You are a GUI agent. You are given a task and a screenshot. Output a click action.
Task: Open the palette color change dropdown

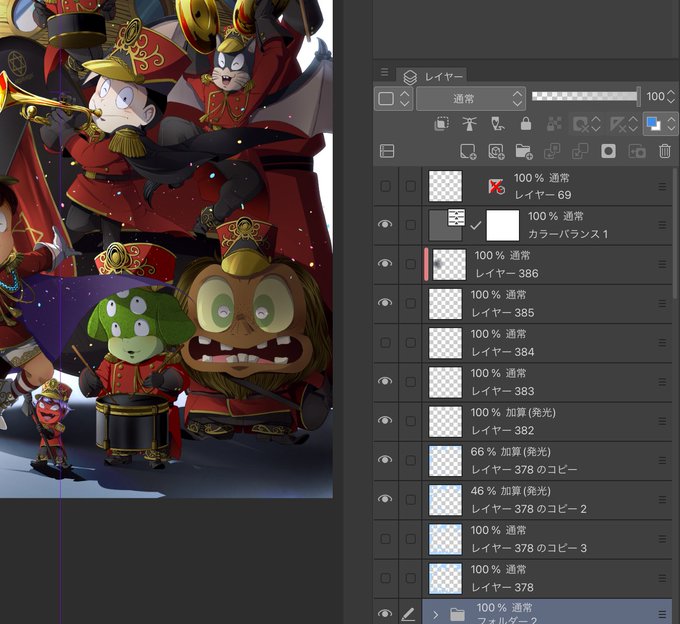[393, 98]
